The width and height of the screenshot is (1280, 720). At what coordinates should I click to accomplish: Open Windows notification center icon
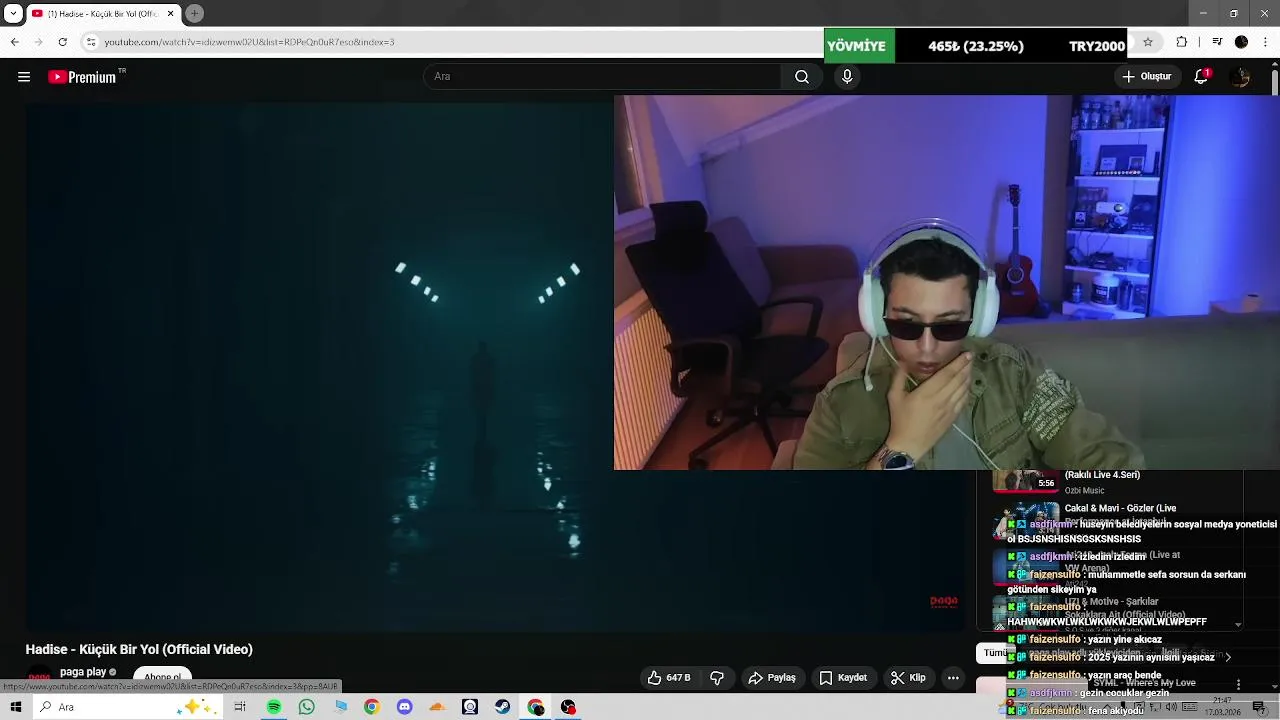point(1259,707)
